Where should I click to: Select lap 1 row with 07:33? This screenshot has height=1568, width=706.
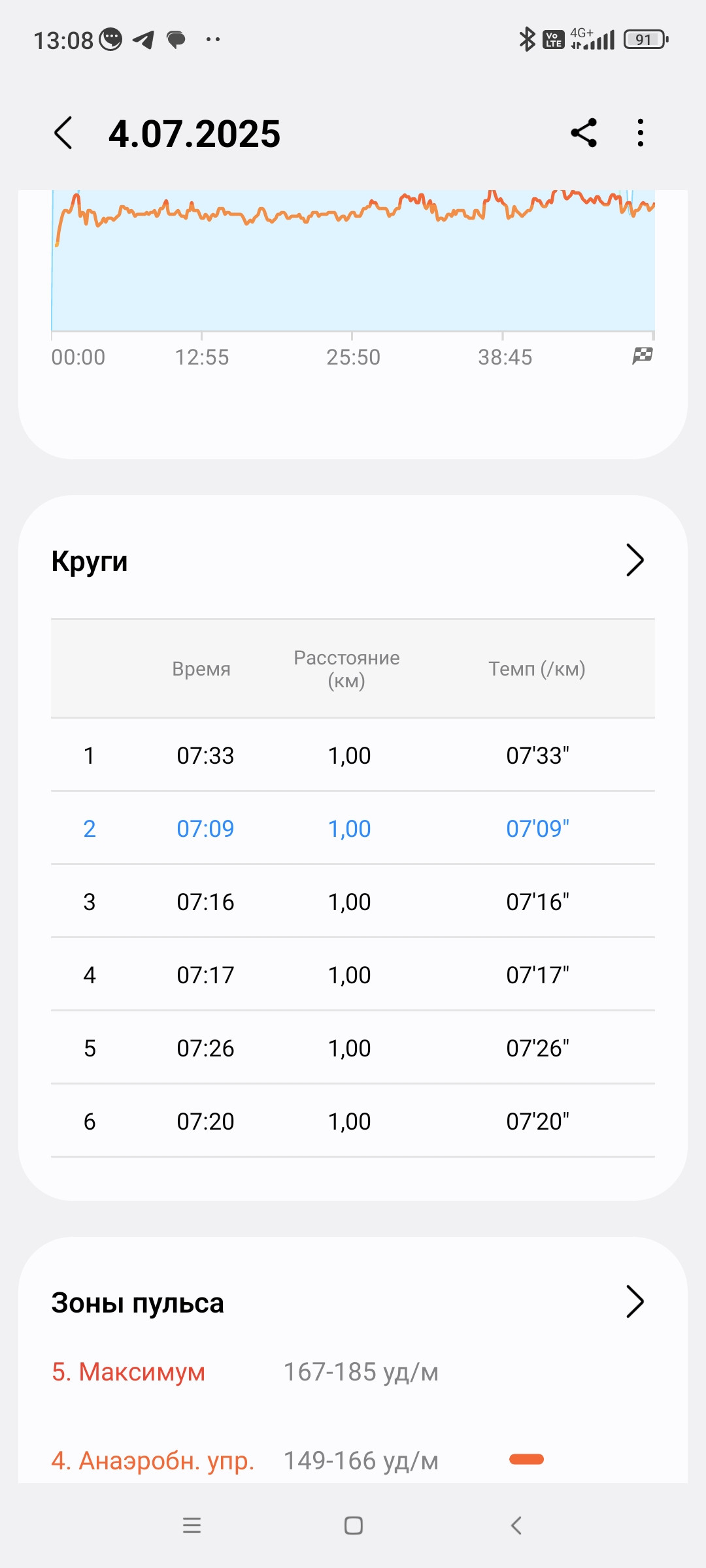[353, 755]
